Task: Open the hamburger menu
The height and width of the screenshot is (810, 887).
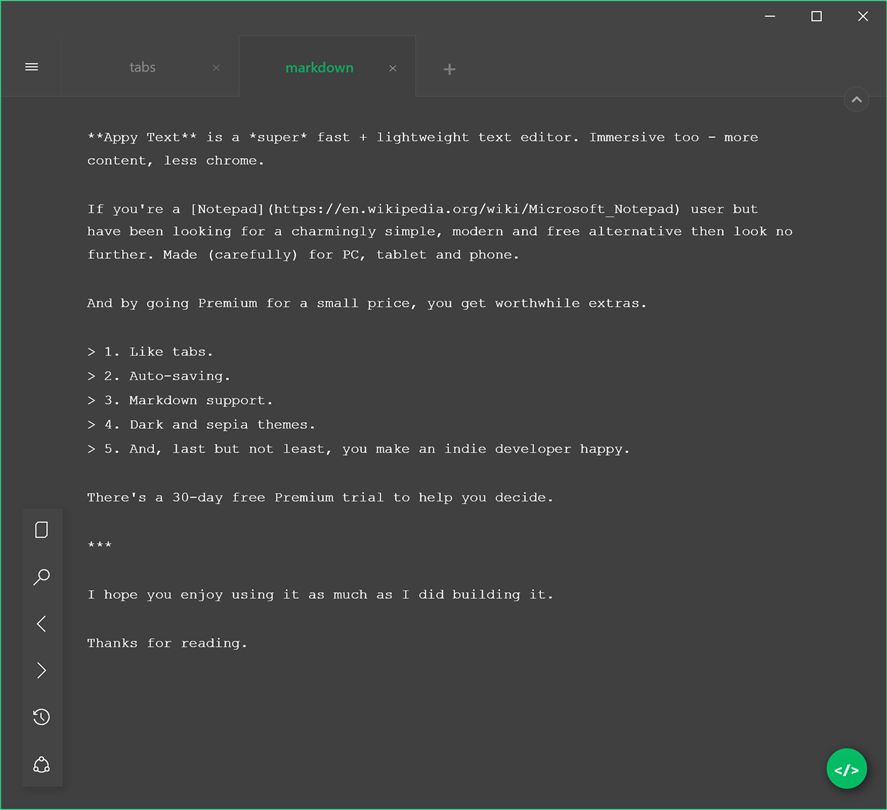Action: pos(32,67)
